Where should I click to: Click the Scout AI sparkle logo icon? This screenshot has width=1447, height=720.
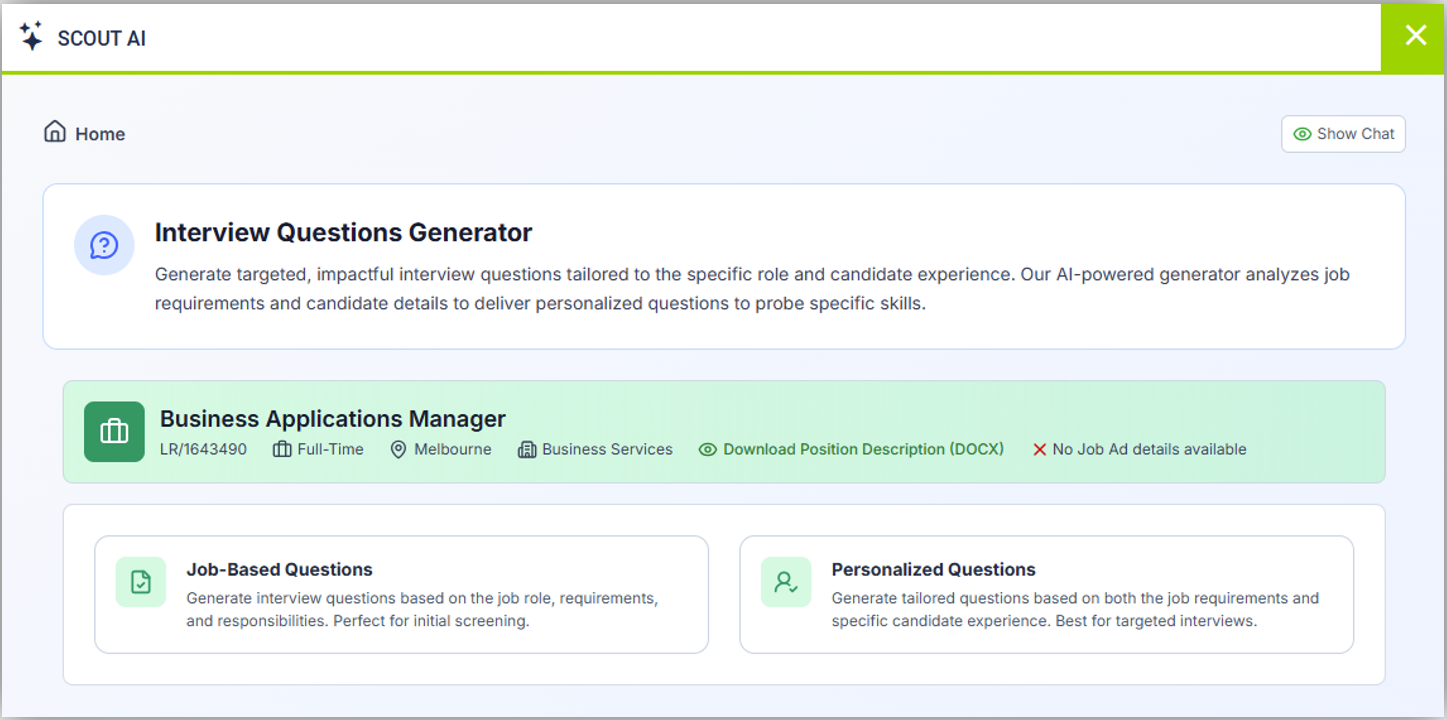click(x=31, y=37)
